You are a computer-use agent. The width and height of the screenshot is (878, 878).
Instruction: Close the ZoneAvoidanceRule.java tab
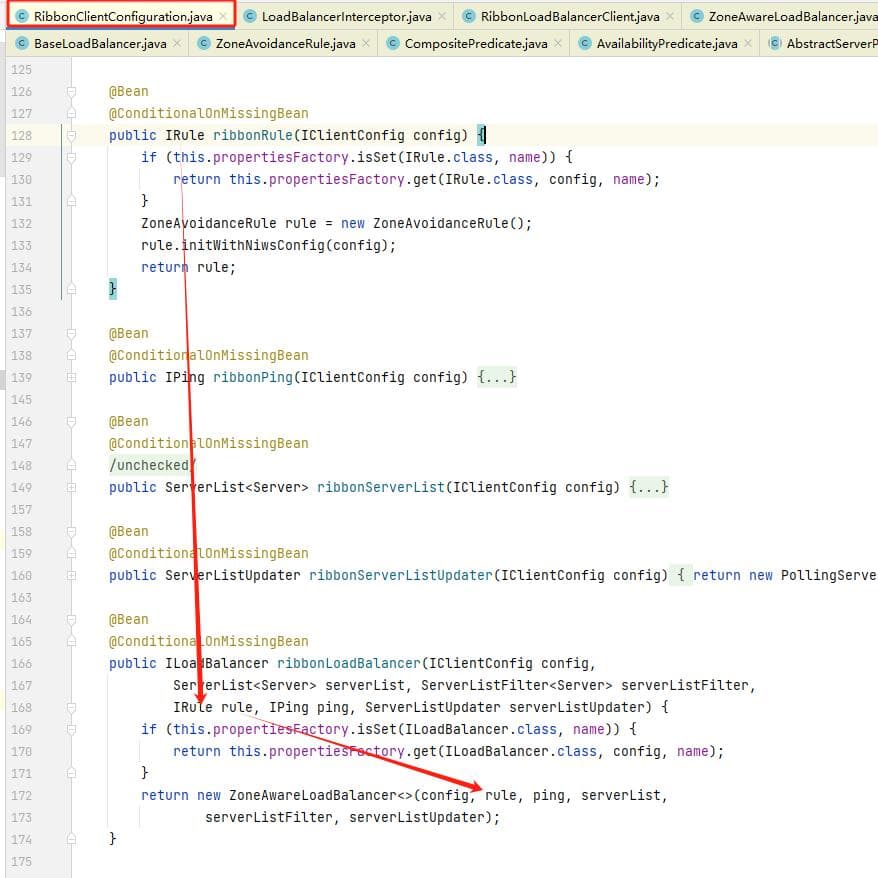coord(366,43)
